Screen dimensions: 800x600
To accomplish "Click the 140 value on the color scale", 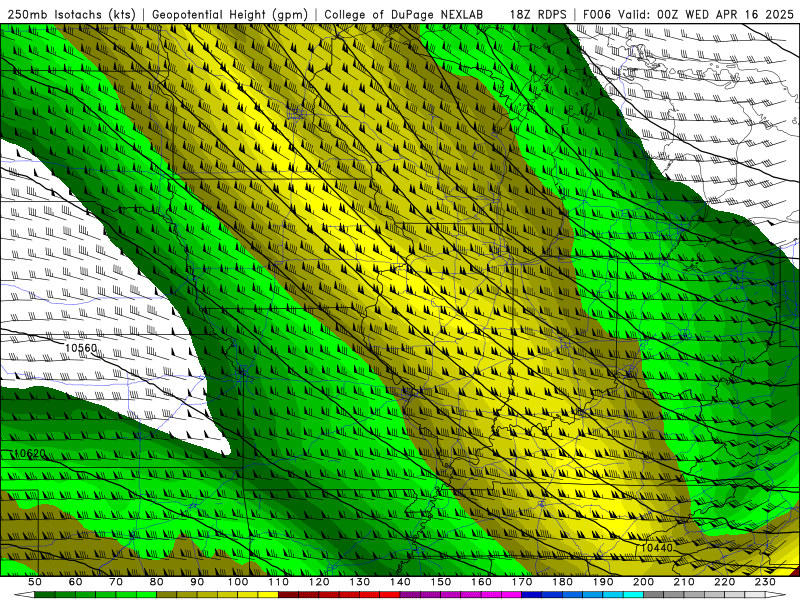I will click(x=400, y=582).
